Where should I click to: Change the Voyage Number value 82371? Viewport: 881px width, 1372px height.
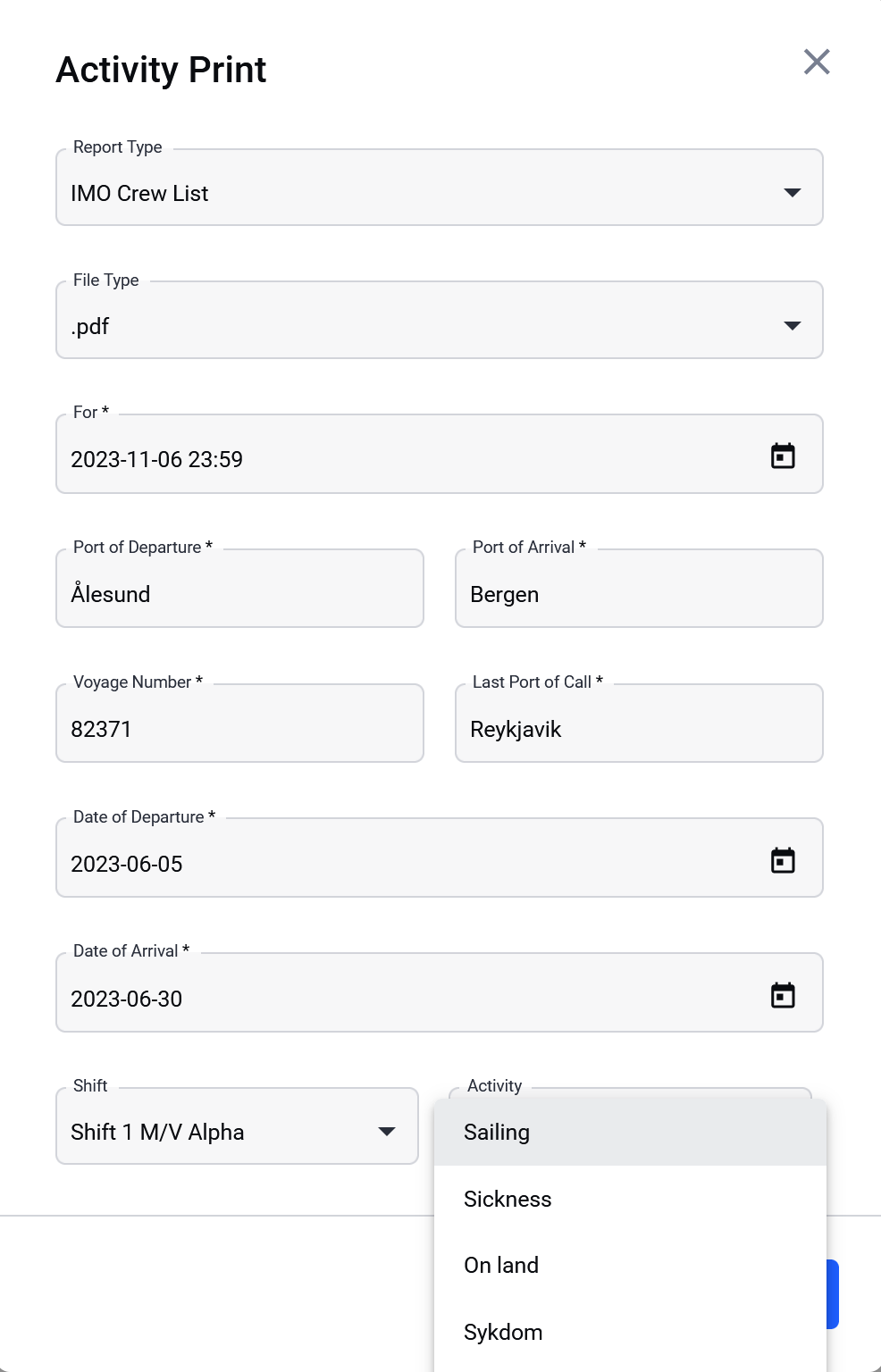tap(239, 724)
